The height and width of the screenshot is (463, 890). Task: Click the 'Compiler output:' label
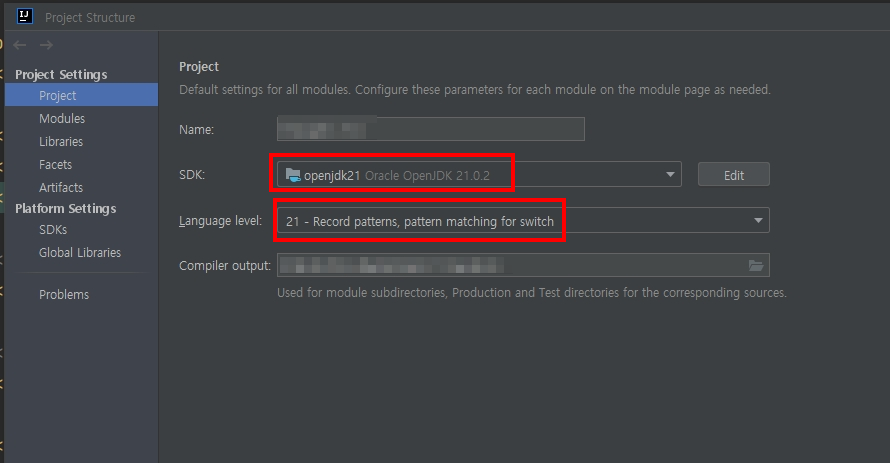[225, 266]
